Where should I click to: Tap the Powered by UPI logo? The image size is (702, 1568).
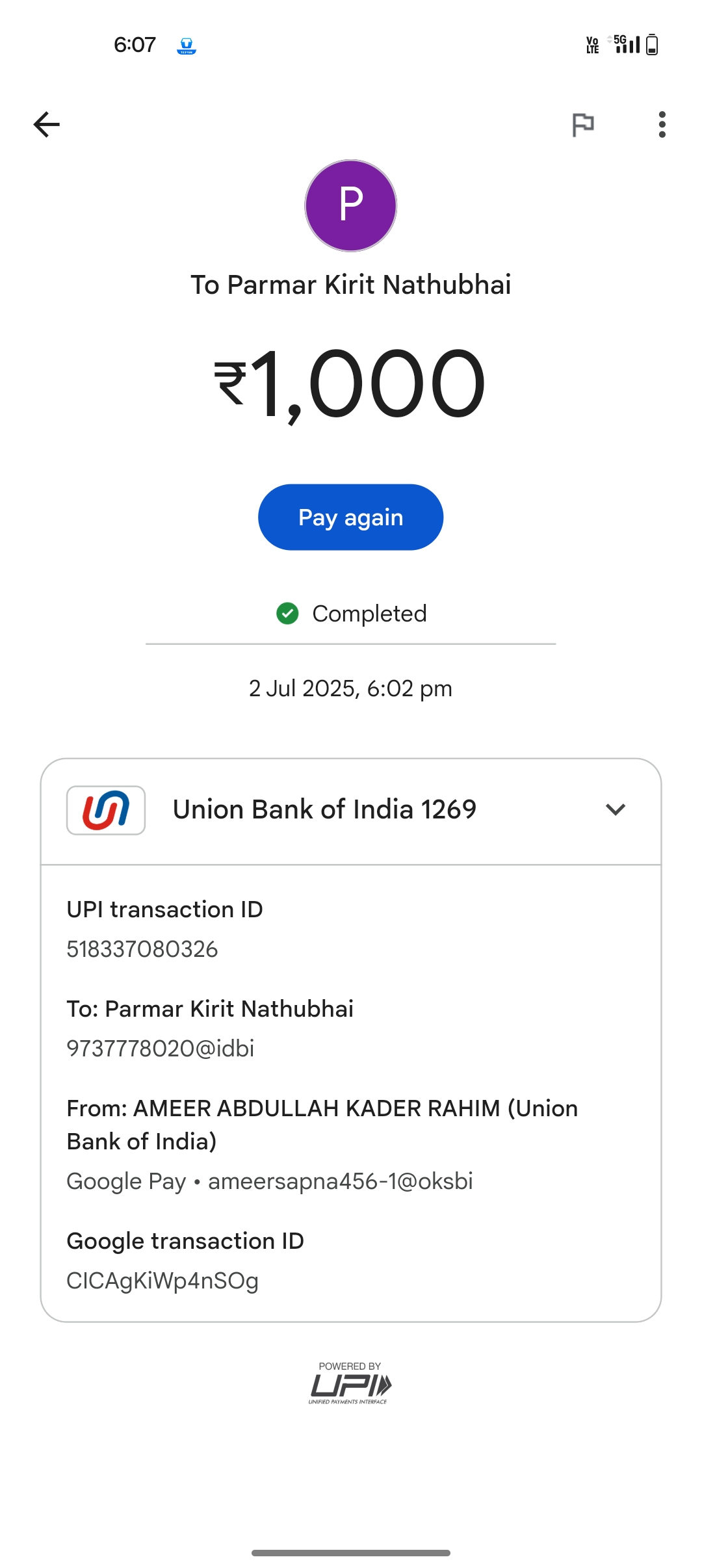350,1383
